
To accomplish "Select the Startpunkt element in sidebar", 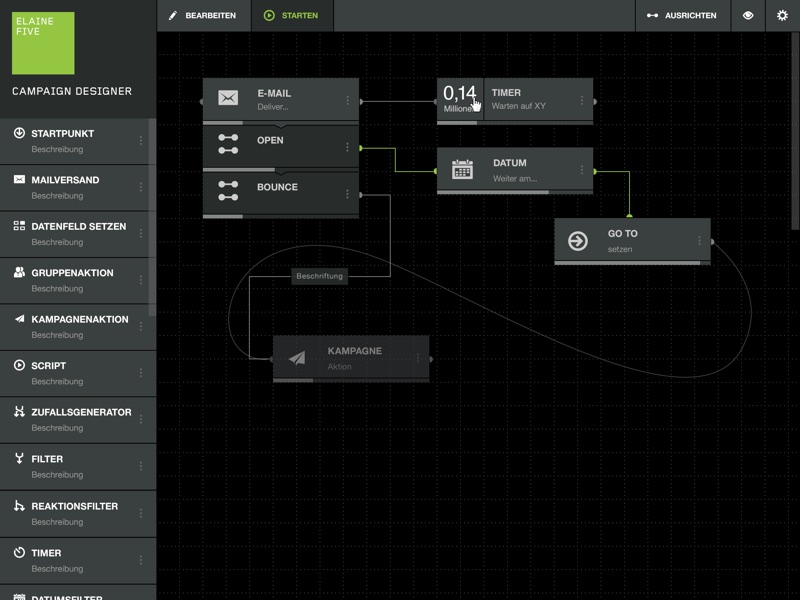I will pyautogui.click(x=76, y=141).
